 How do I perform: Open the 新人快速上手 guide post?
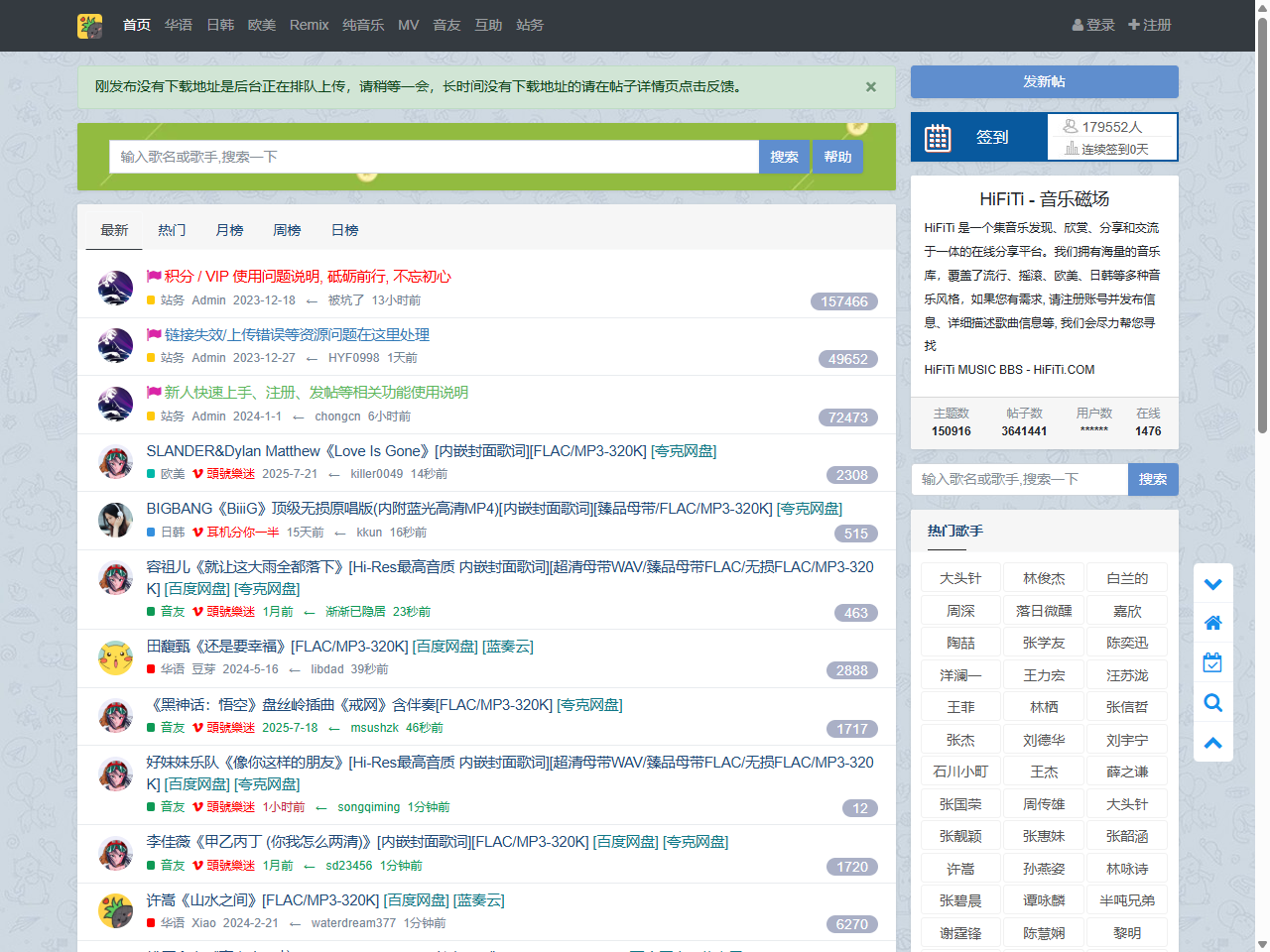(316, 393)
